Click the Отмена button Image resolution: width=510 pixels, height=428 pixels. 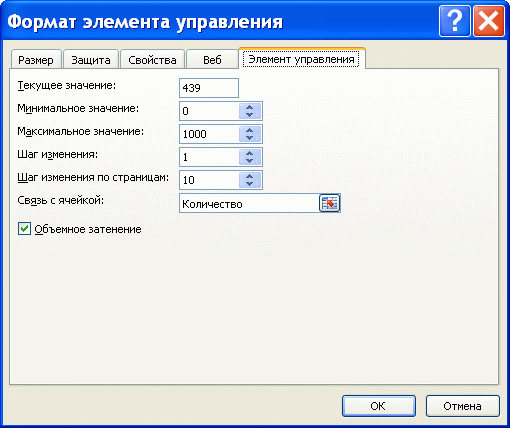(x=462, y=406)
